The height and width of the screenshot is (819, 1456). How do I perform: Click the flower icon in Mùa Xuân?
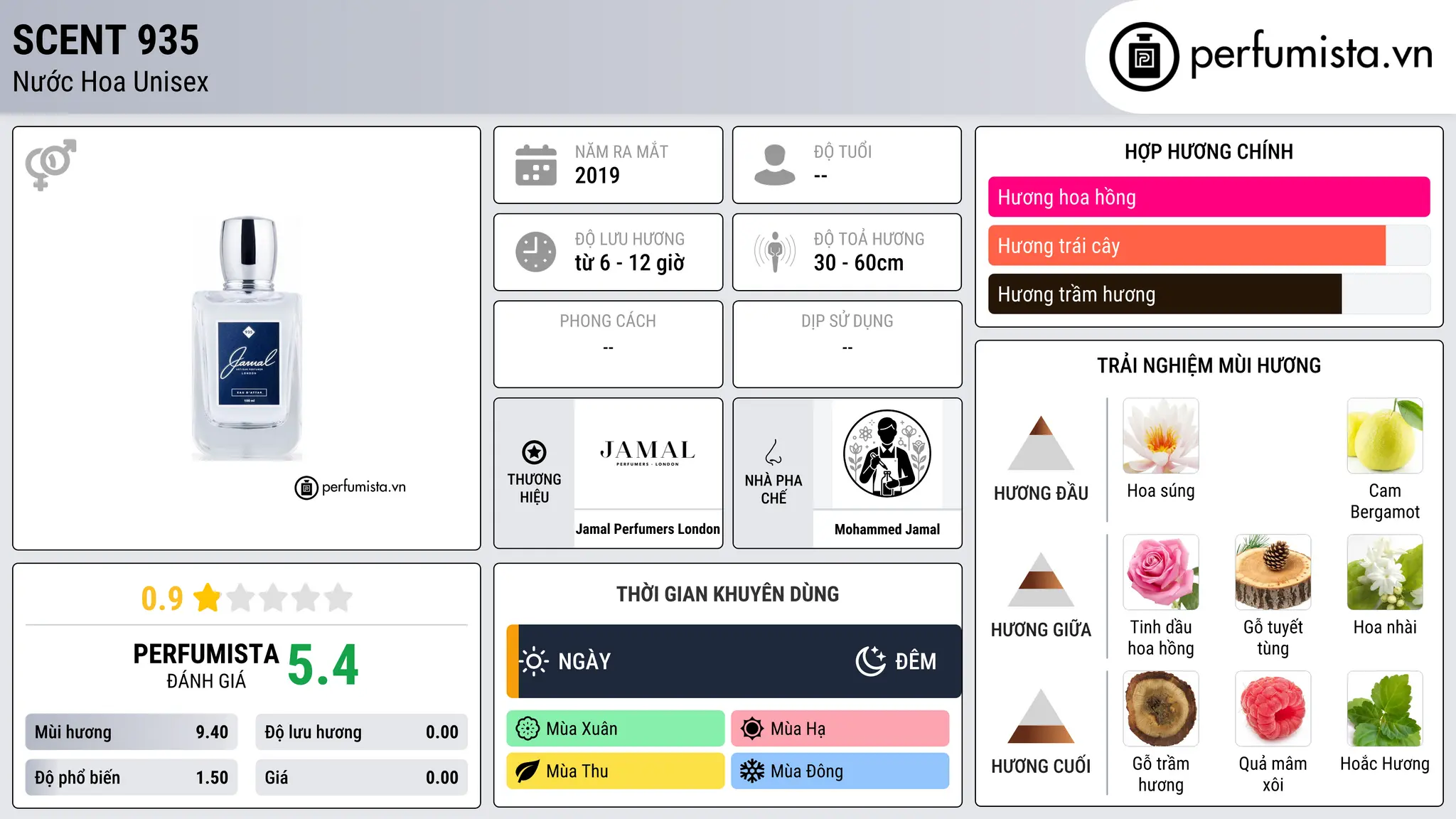[x=528, y=729]
